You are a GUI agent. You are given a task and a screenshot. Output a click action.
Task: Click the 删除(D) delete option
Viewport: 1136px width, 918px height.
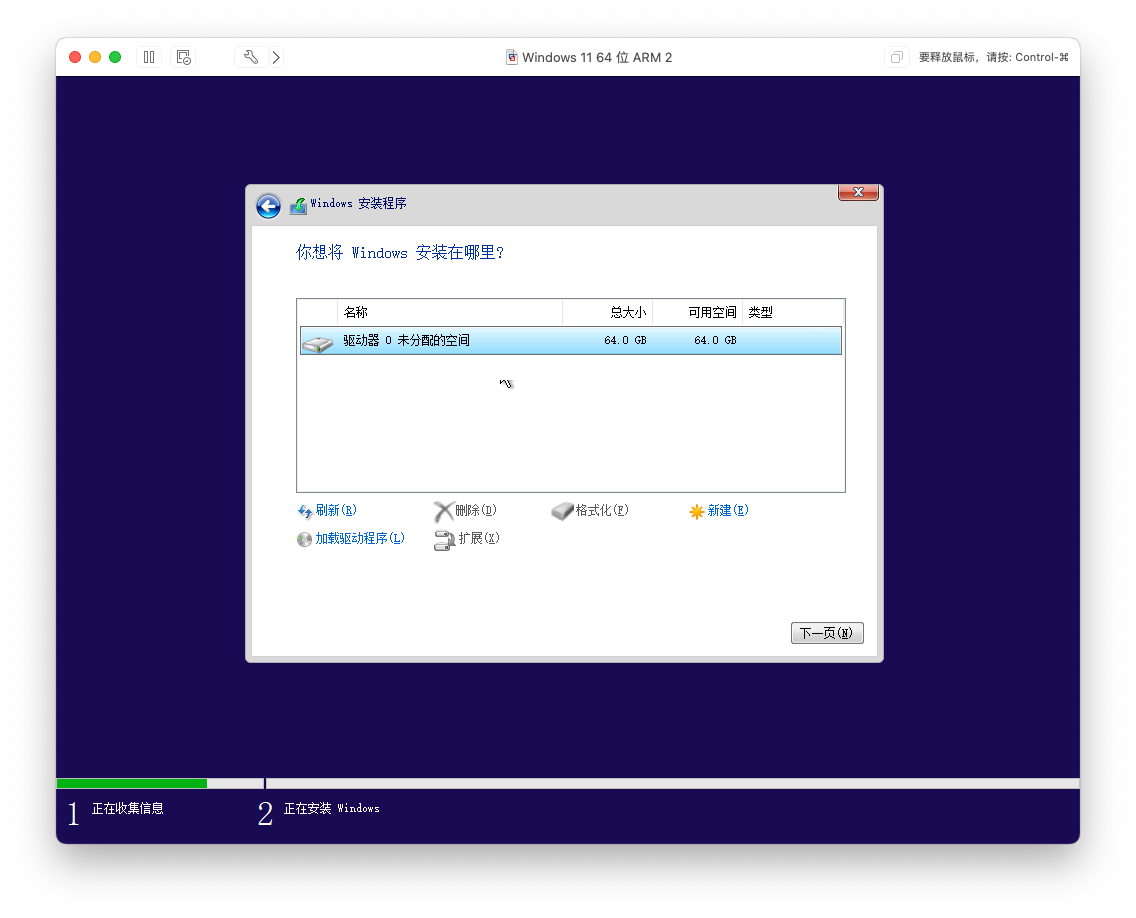click(476, 511)
